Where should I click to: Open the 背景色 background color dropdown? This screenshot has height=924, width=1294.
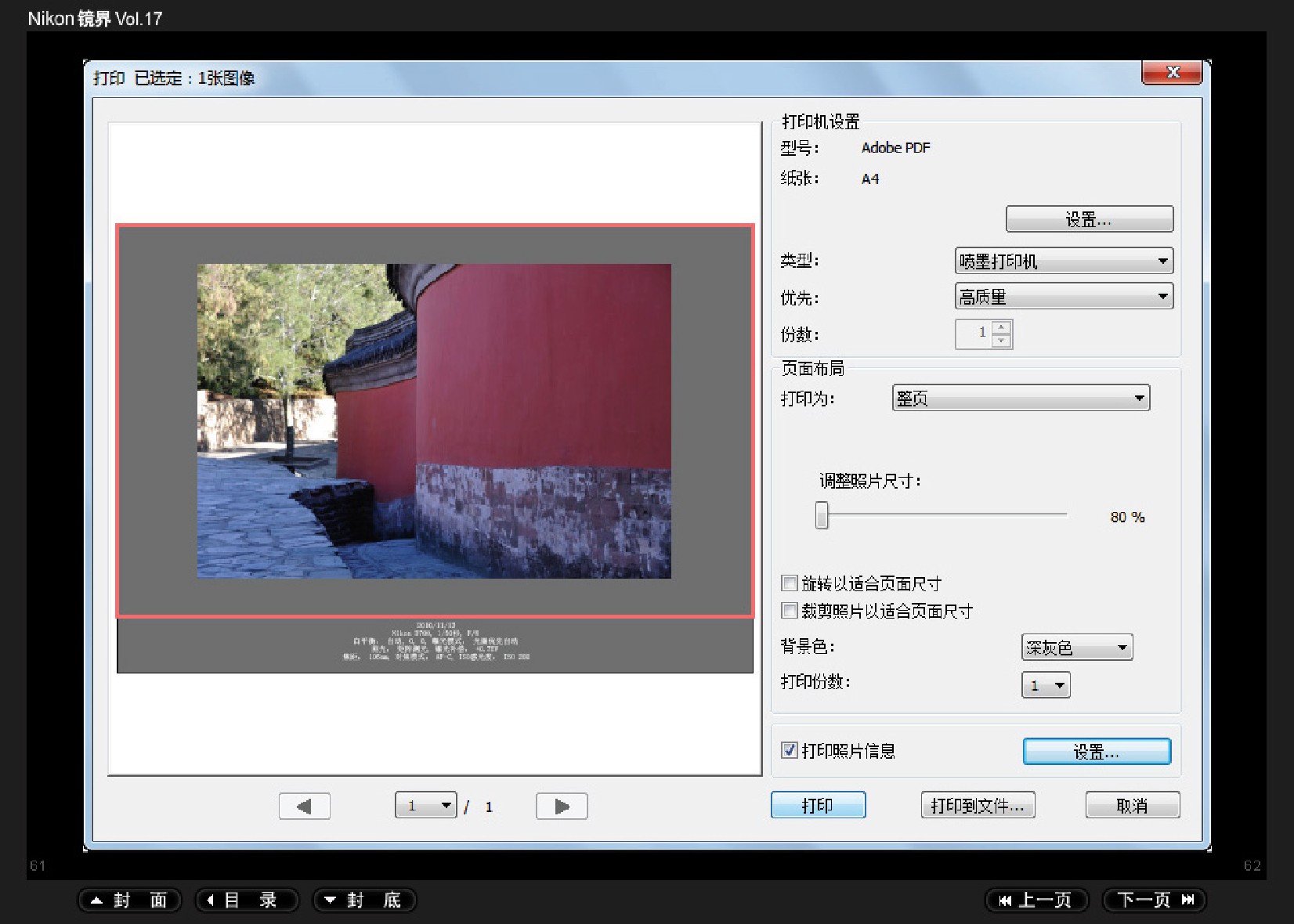click(x=1077, y=648)
